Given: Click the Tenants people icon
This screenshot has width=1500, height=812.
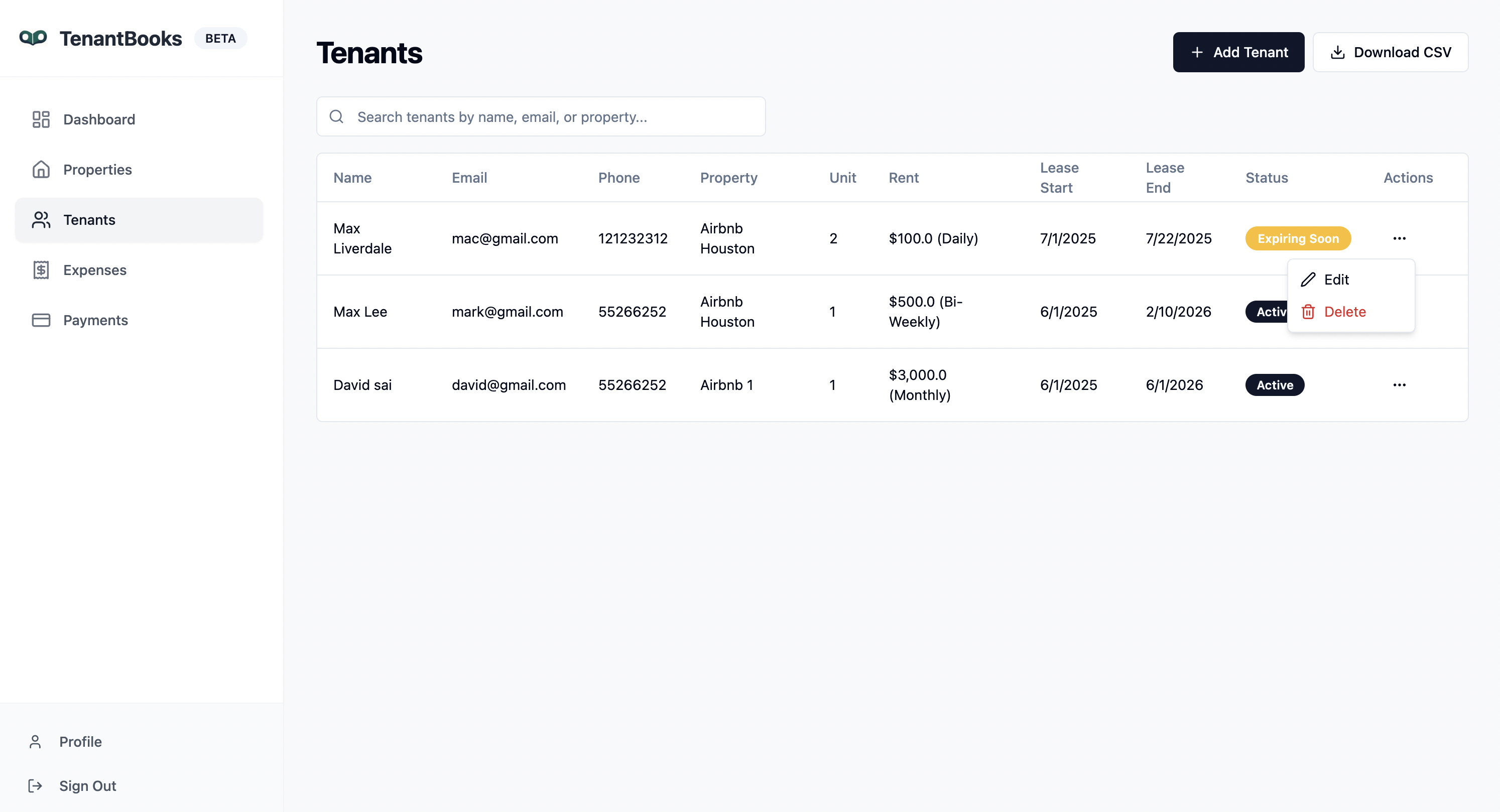Looking at the screenshot, I should (41, 219).
